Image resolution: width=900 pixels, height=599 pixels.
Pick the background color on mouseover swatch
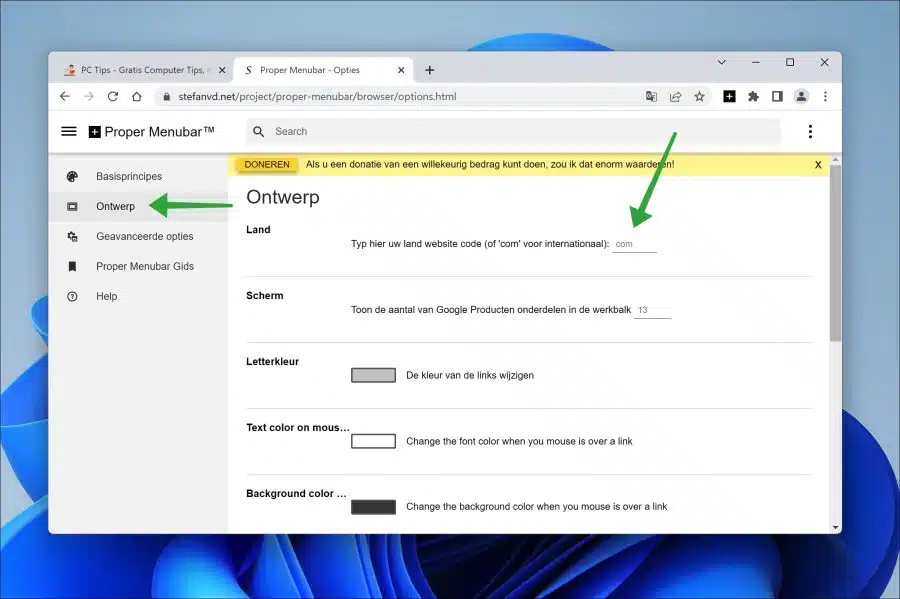point(373,507)
